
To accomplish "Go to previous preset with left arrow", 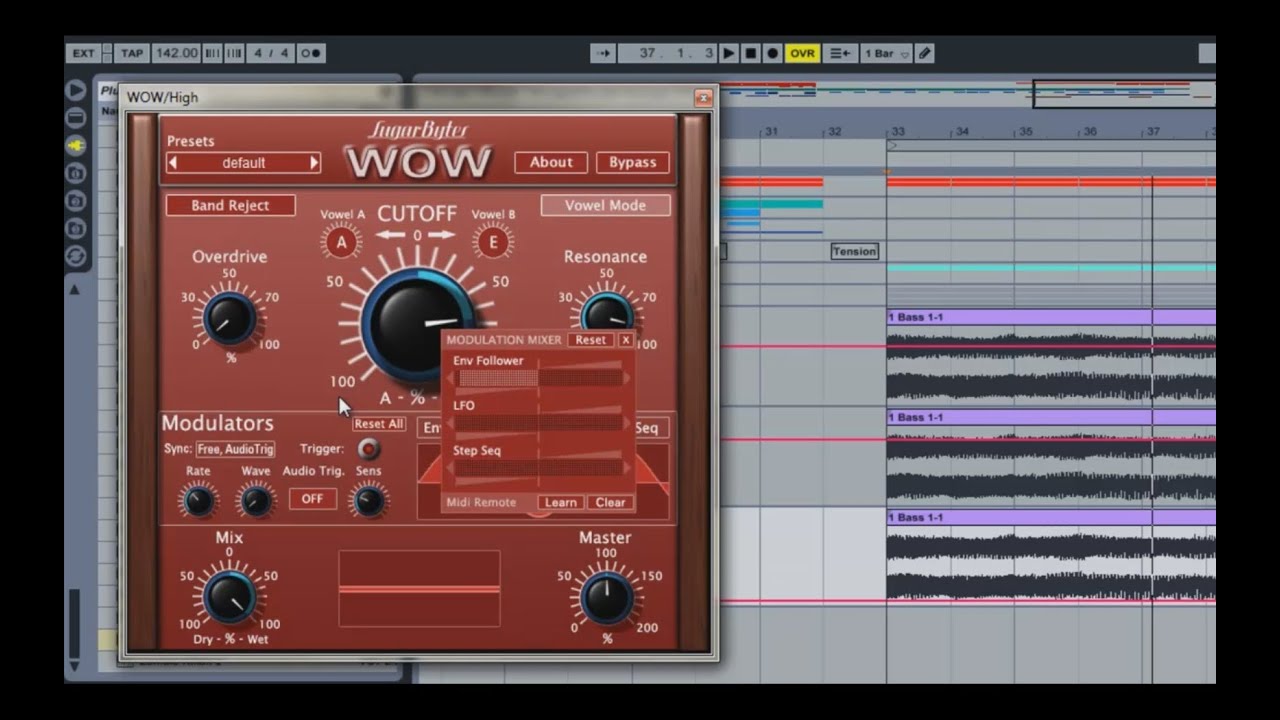I will 172,163.
